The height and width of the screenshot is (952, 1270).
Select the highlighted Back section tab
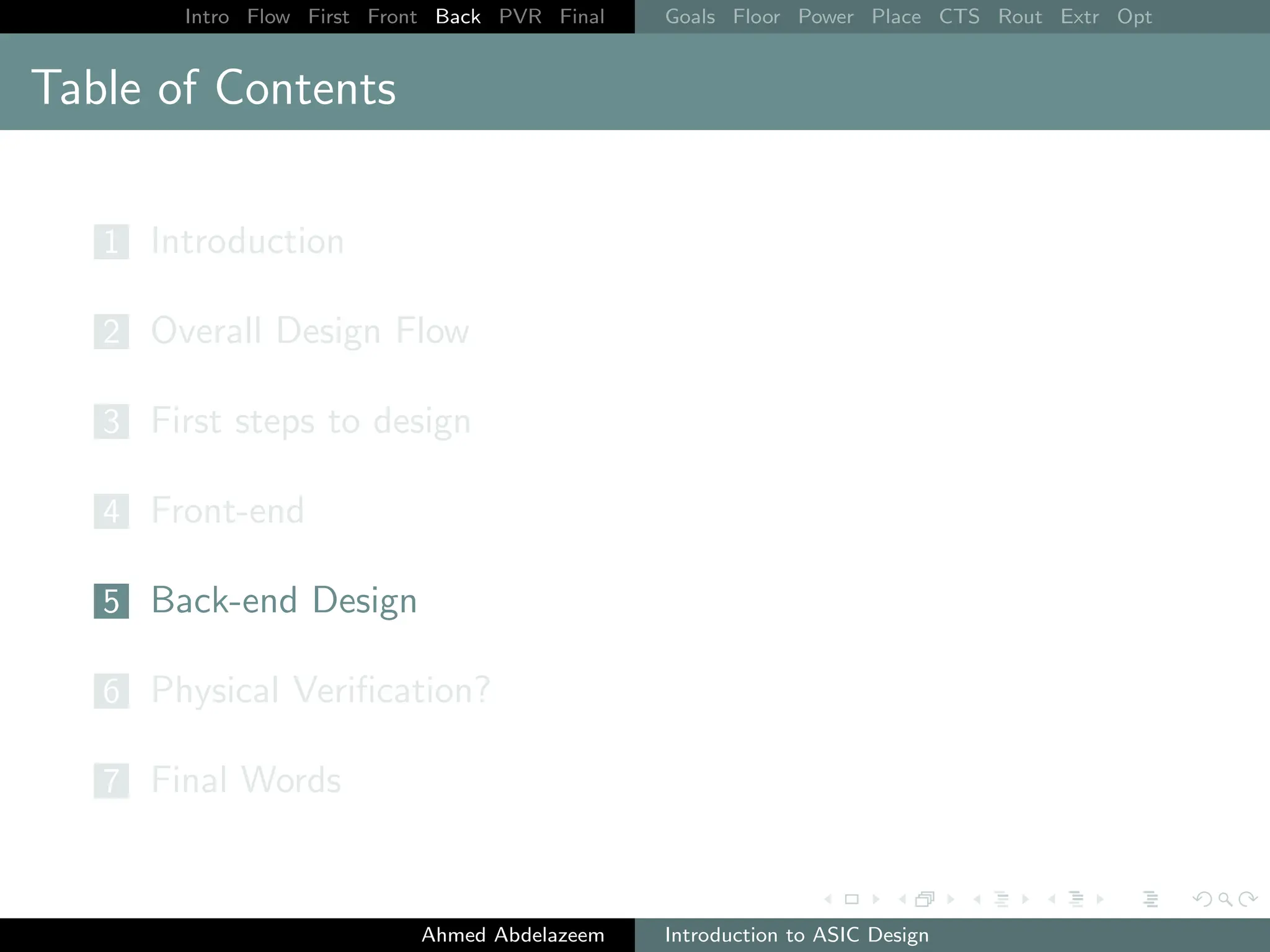pyautogui.click(x=458, y=17)
